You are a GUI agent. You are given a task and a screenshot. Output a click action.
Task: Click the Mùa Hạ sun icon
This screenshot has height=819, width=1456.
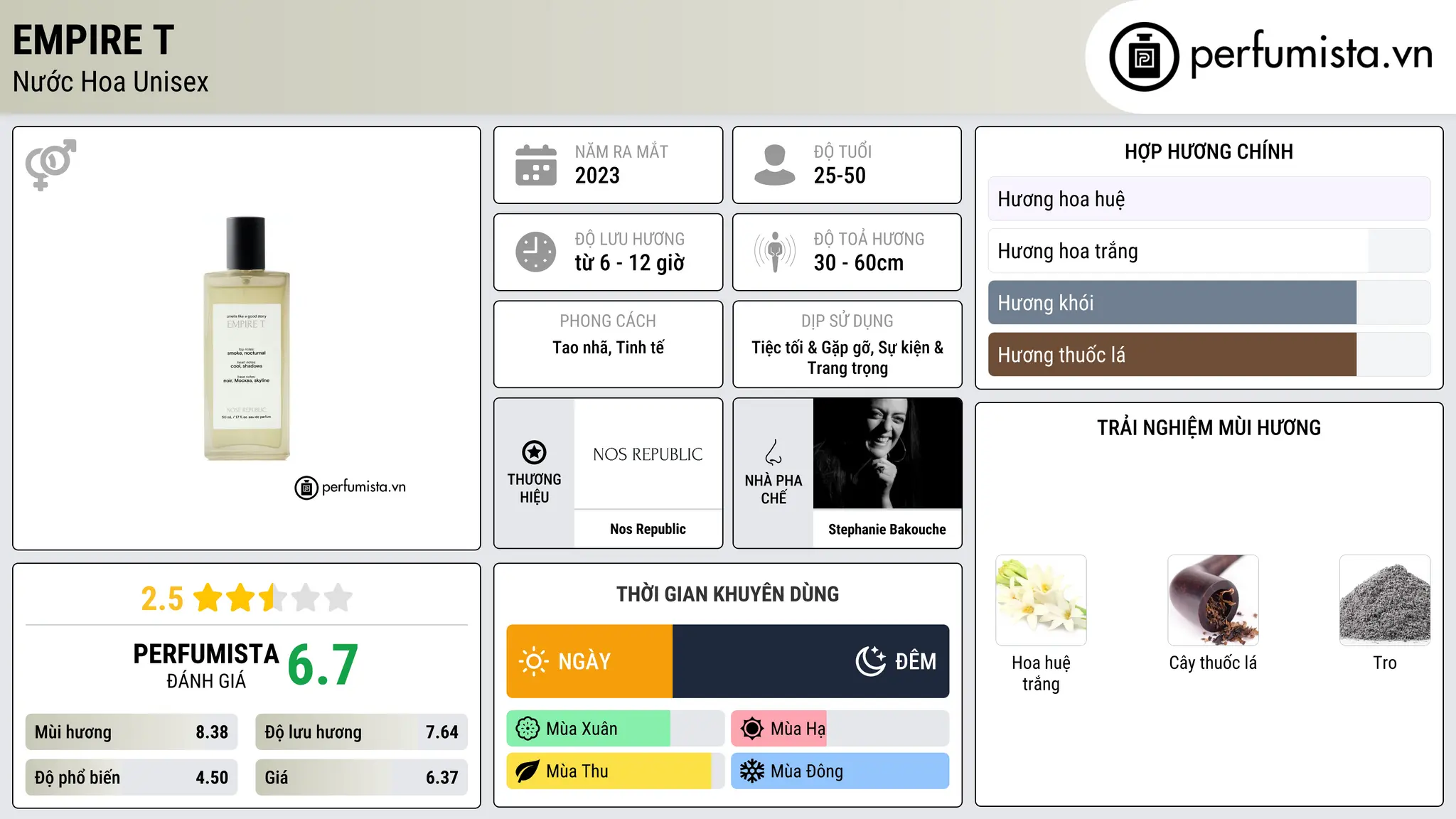click(x=752, y=729)
